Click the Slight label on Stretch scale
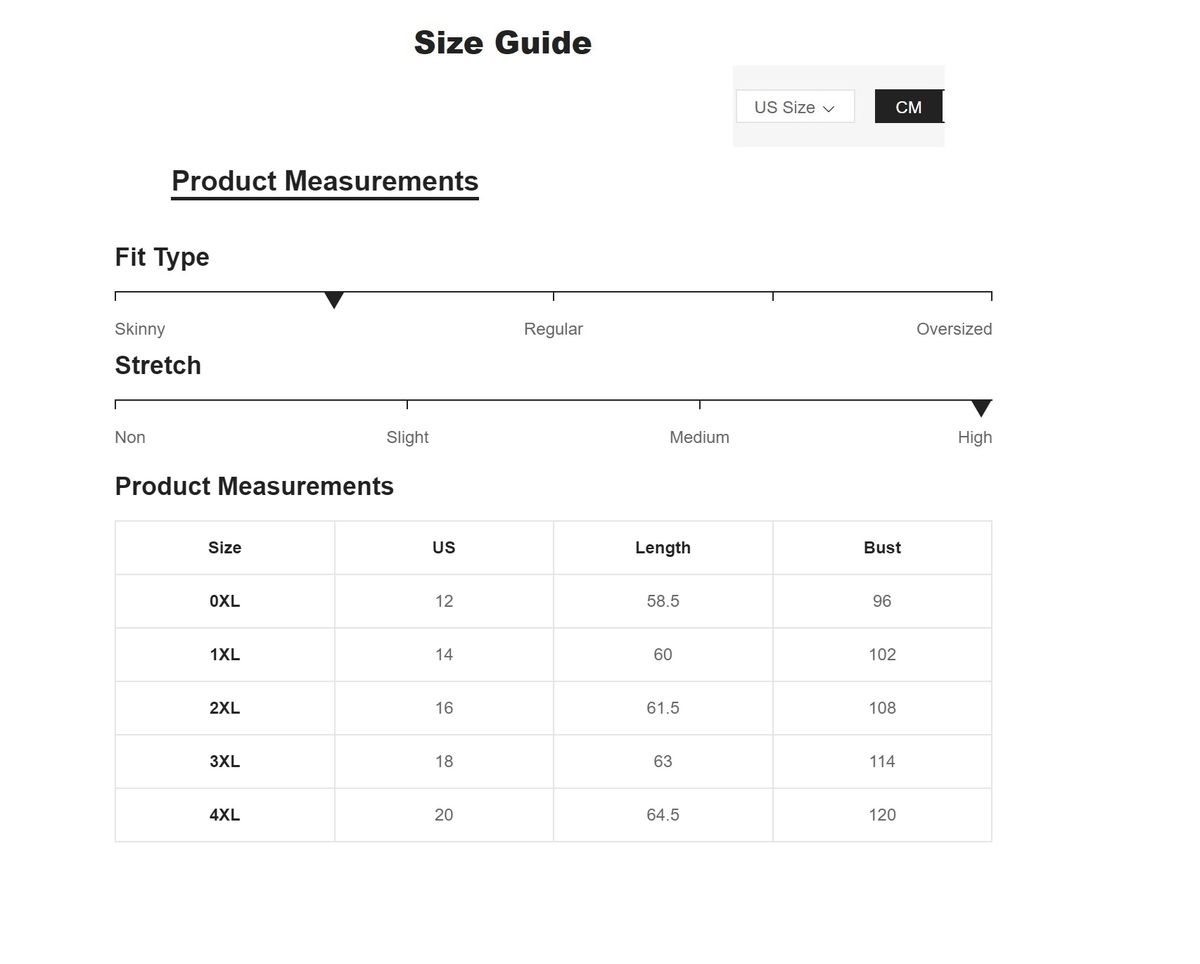The image size is (1200, 964). 407,437
